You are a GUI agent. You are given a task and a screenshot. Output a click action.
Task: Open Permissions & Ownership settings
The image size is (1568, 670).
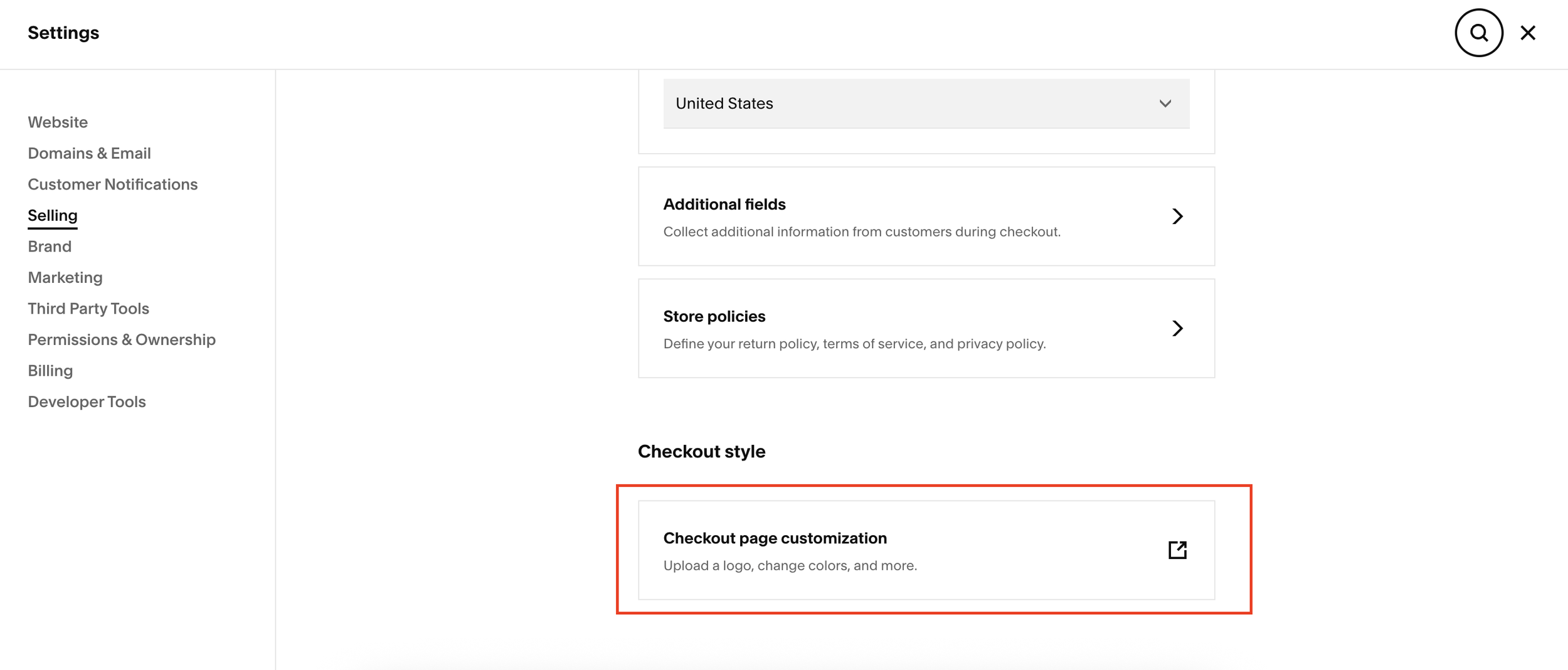click(122, 339)
